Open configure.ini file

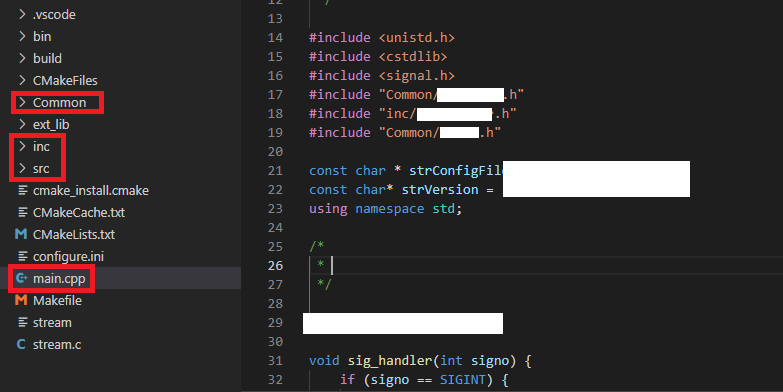point(68,257)
